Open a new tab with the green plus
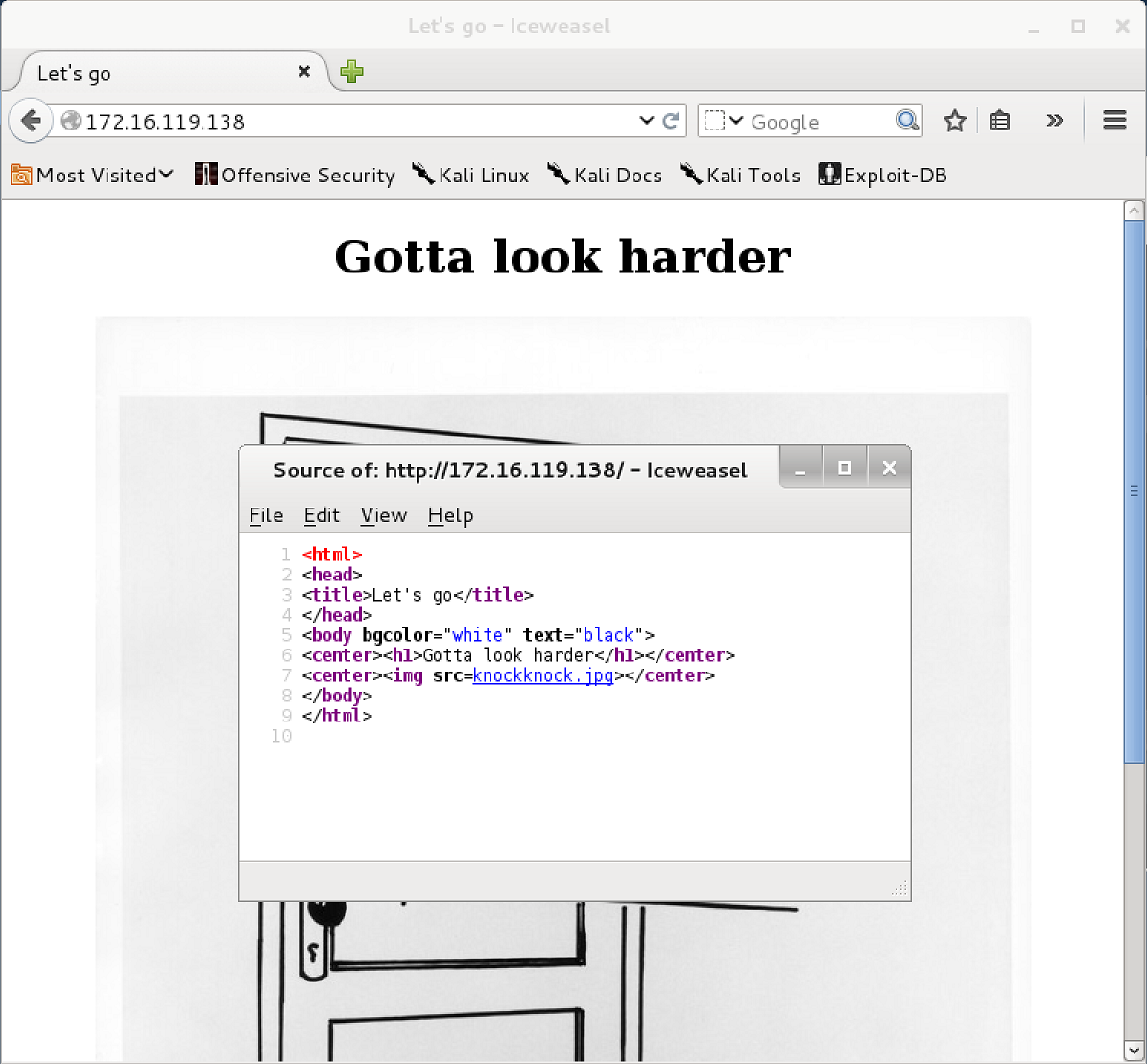This screenshot has width=1147, height=1064. click(352, 72)
